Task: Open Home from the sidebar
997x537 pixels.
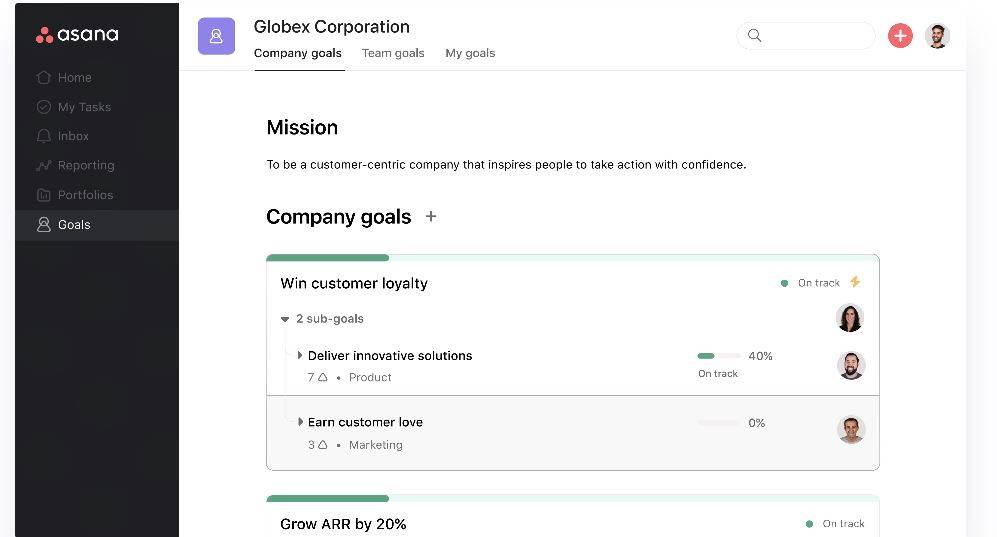Action: pos(64,78)
